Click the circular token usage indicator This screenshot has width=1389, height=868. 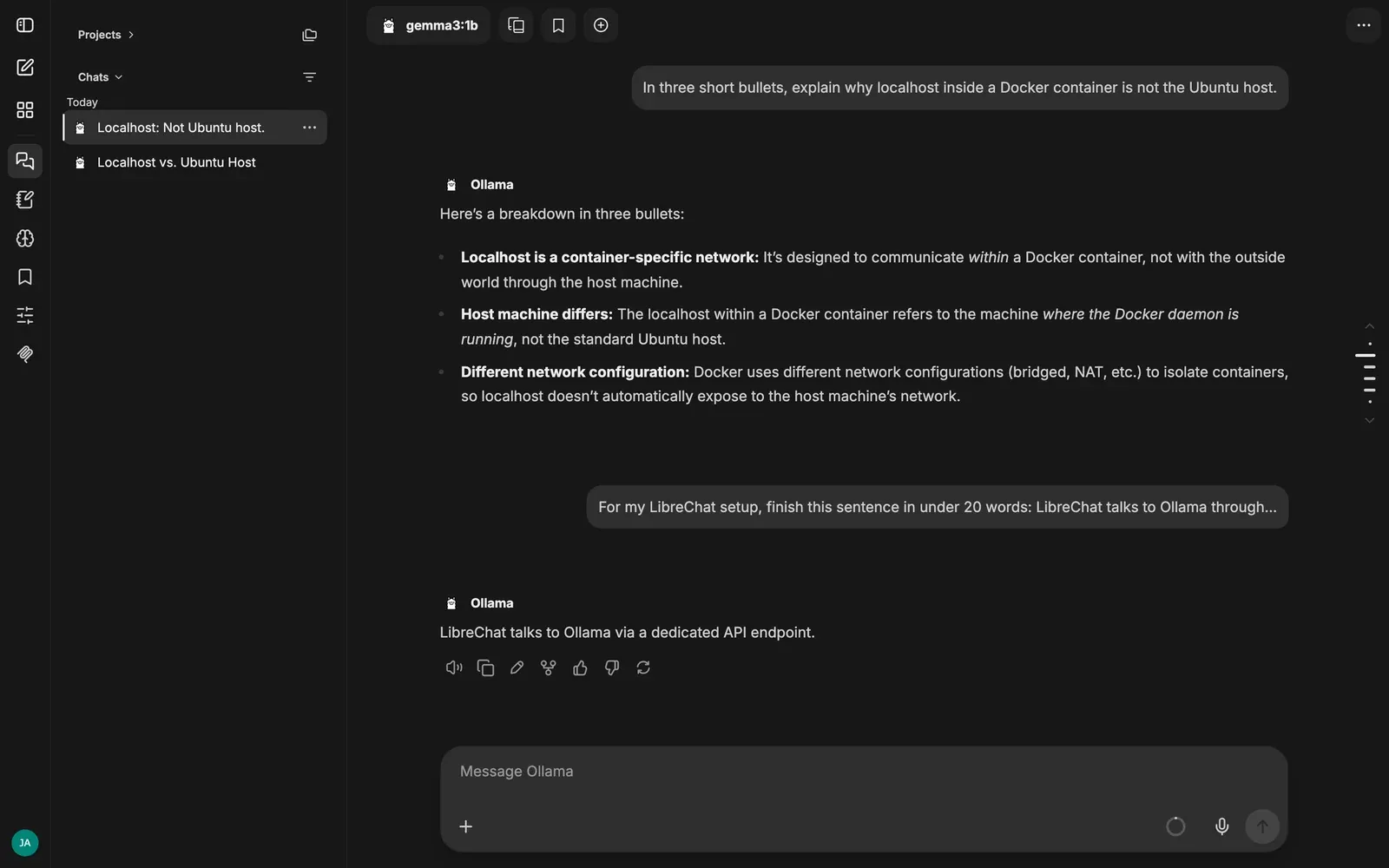[1175, 826]
